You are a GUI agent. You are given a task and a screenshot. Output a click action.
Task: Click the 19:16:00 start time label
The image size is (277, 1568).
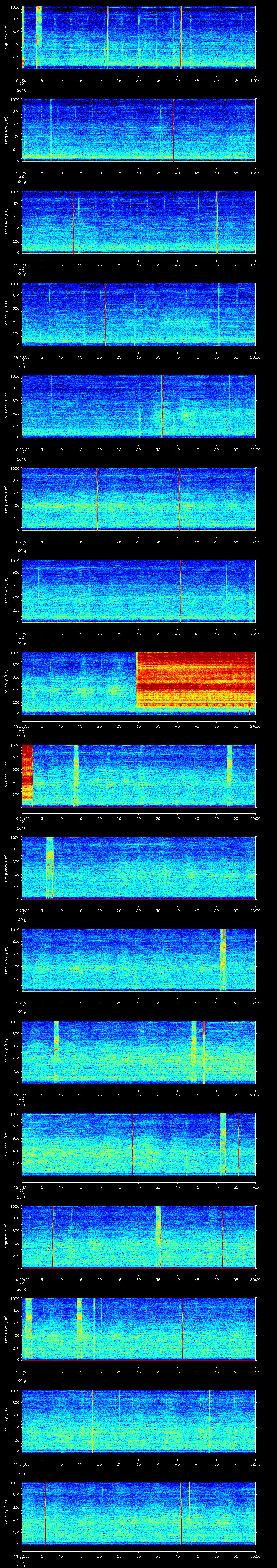pyautogui.click(x=22, y=80)
